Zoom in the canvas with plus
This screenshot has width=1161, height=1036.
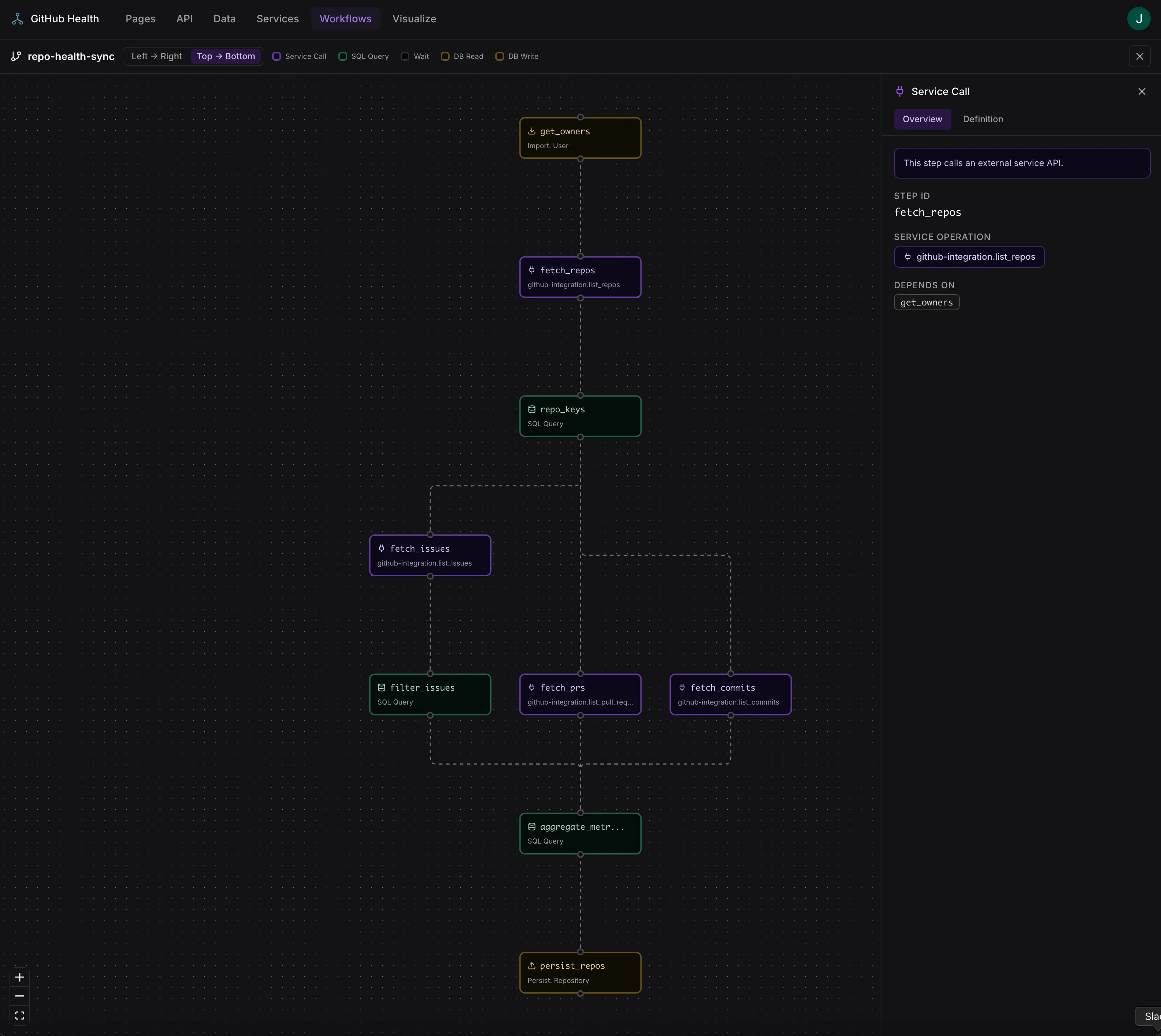point(19,977)
